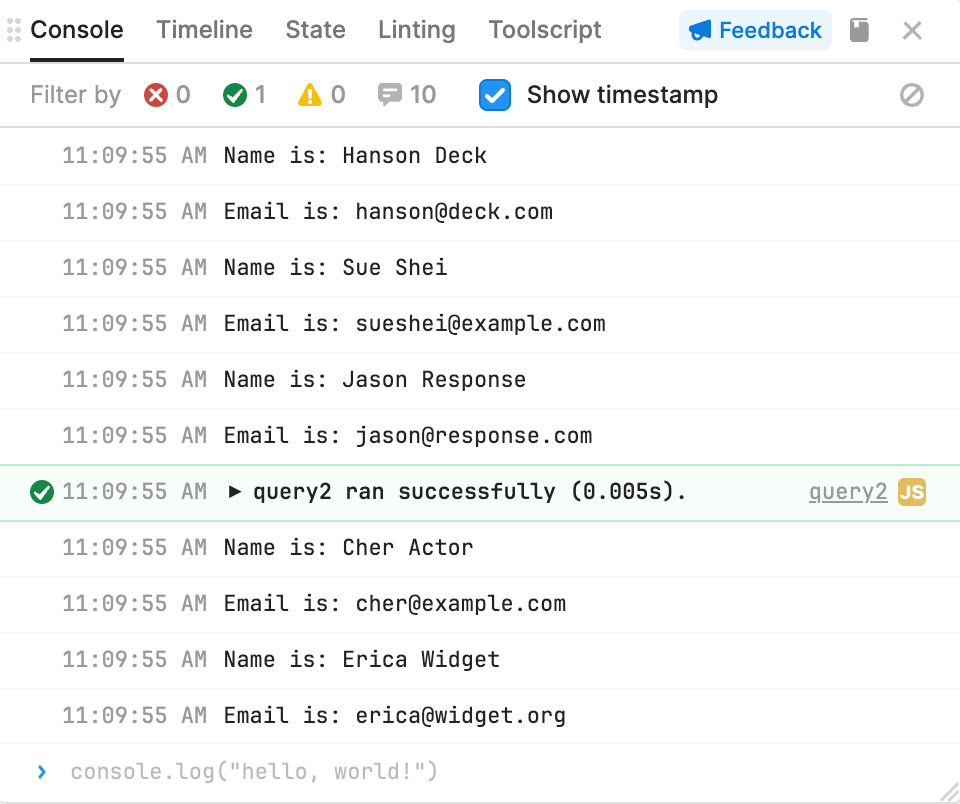Click the blue prompt chevron
This screenshot has height=804, width=960.
pos(42,772)
